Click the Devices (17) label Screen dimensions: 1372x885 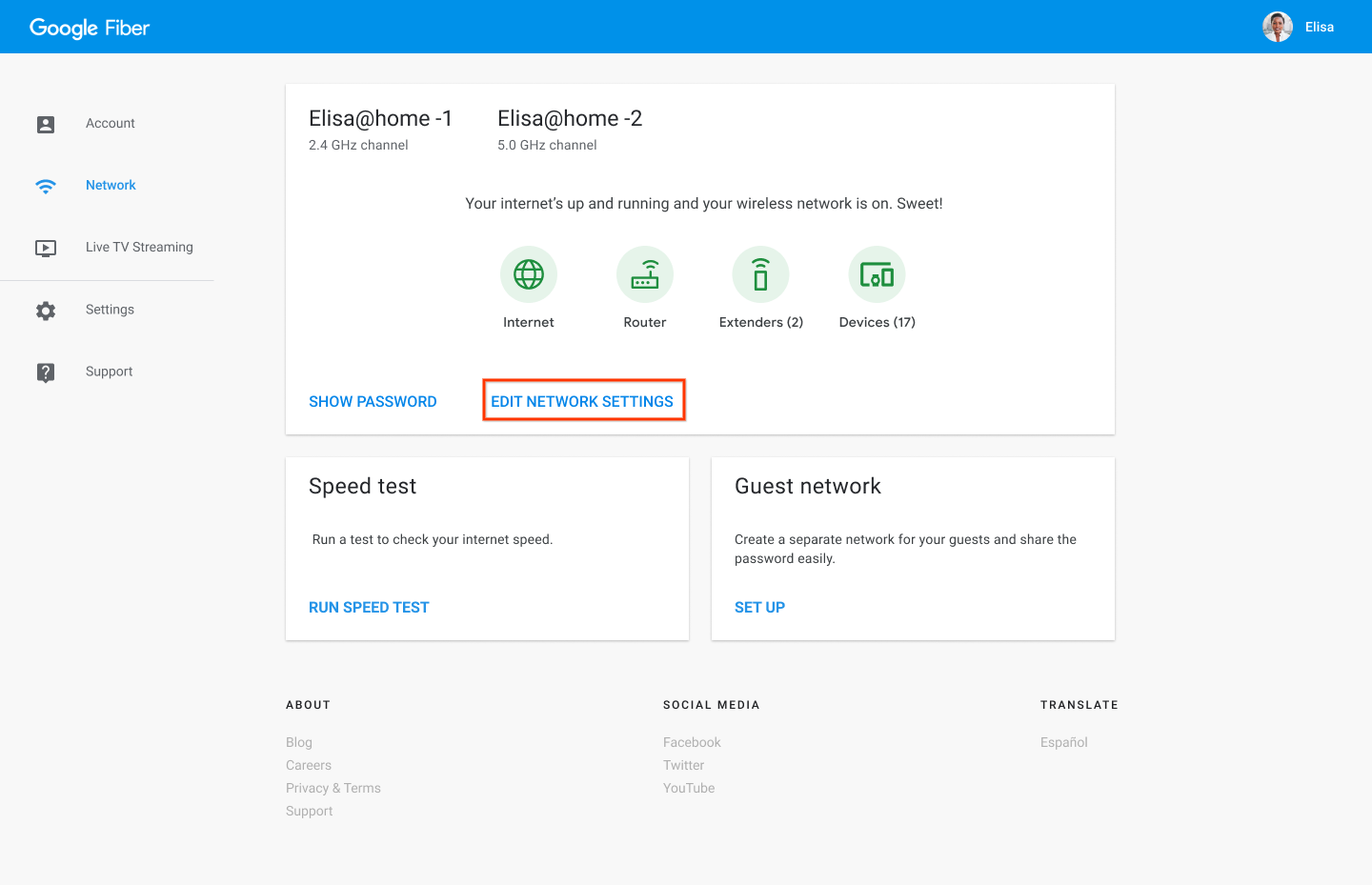tap(878, 322)
